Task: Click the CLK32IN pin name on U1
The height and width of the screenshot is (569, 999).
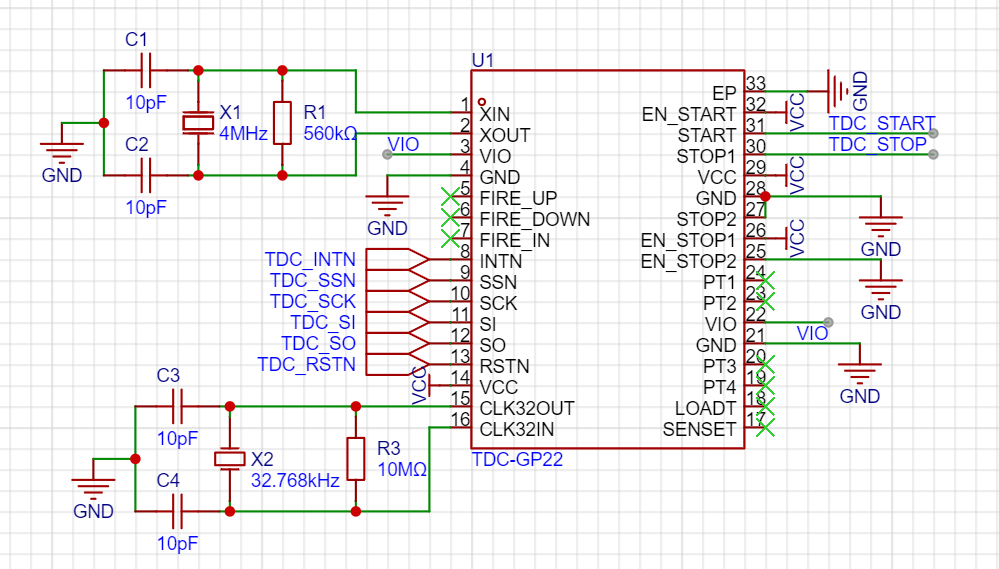Action: (517, 429)
